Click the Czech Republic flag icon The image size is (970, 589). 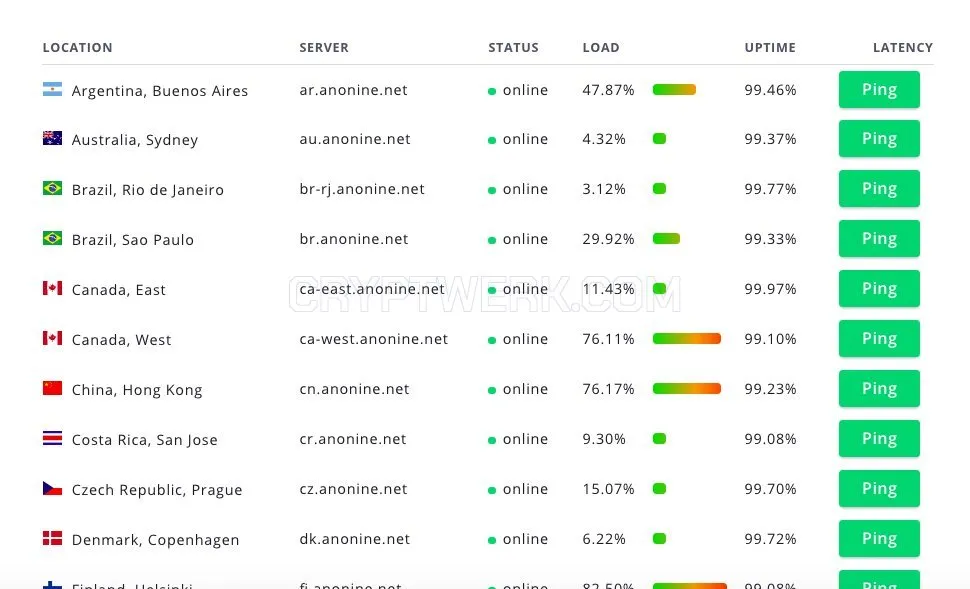pyautogui.click(x=53, y=488)
